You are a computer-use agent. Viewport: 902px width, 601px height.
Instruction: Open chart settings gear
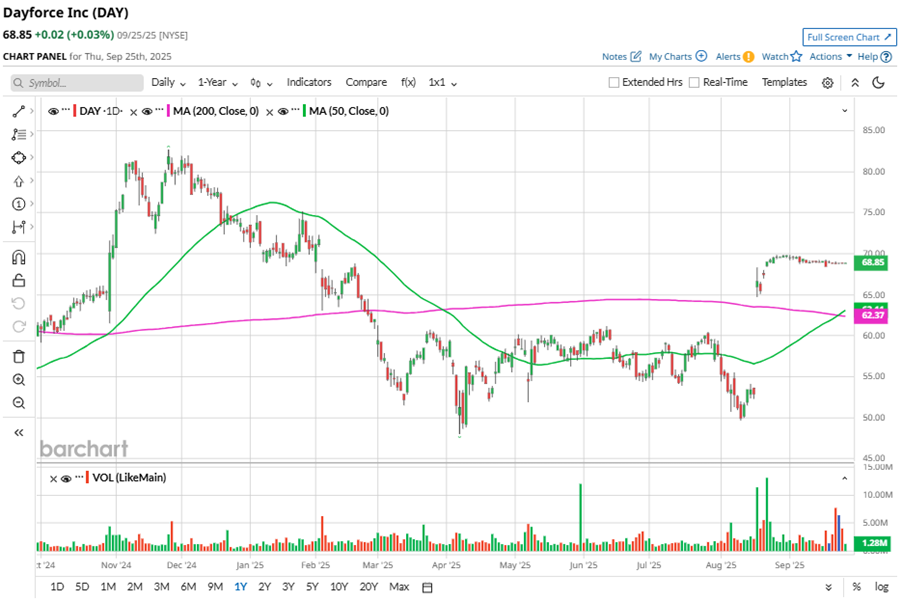828,83
